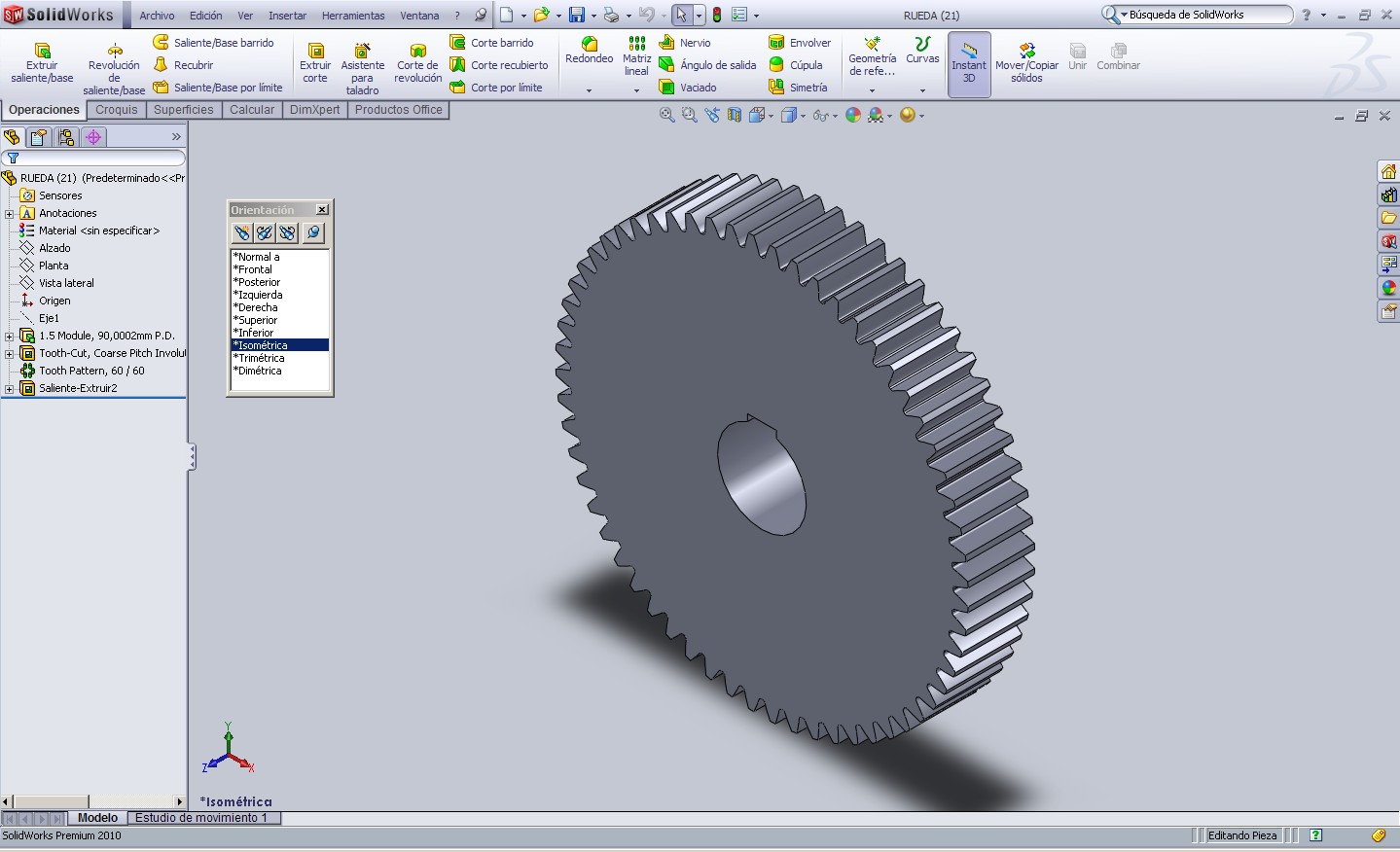Expand the panel tabs chevron

click(176, 137)
